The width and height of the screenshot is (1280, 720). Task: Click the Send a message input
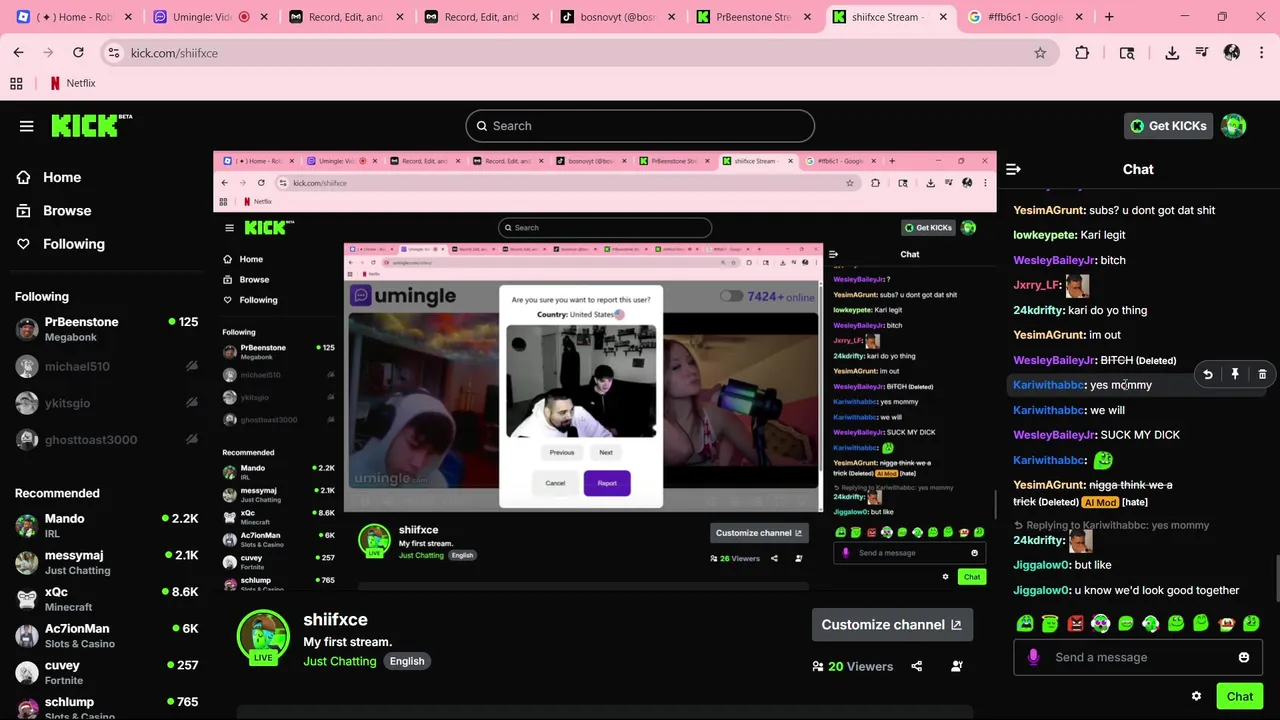pyautogui.click(x=1138, y=657)
